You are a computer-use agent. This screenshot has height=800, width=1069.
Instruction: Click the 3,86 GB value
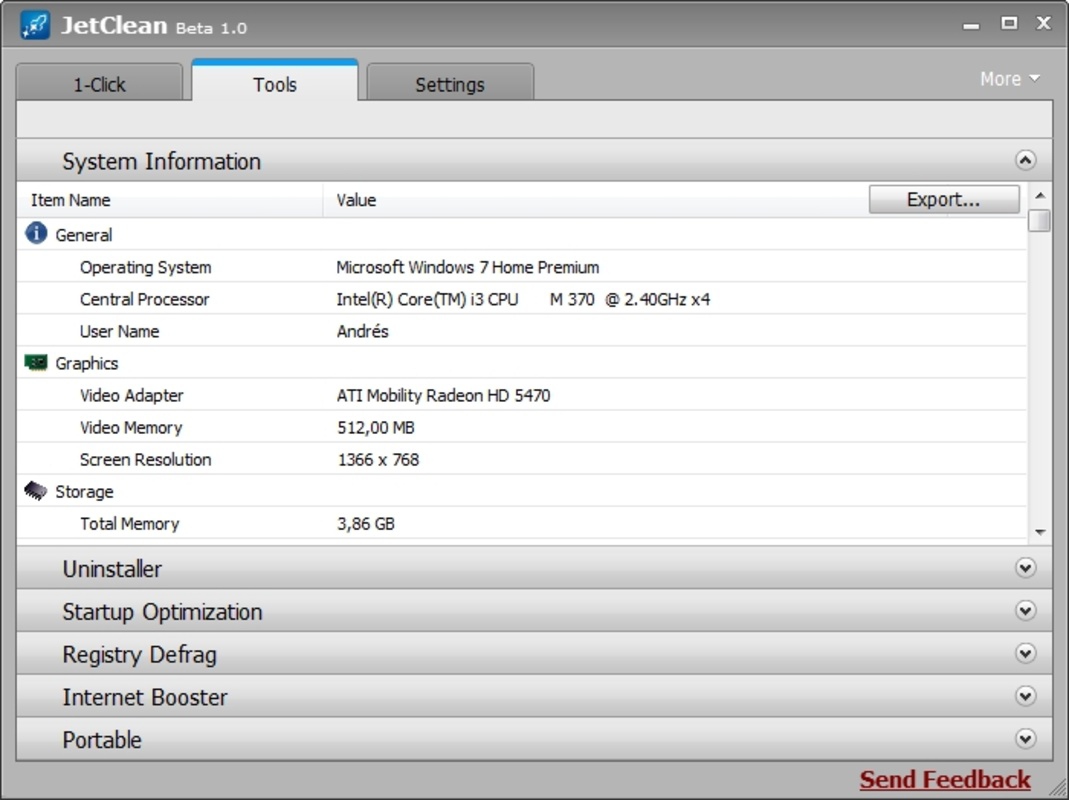coord(366,523)
